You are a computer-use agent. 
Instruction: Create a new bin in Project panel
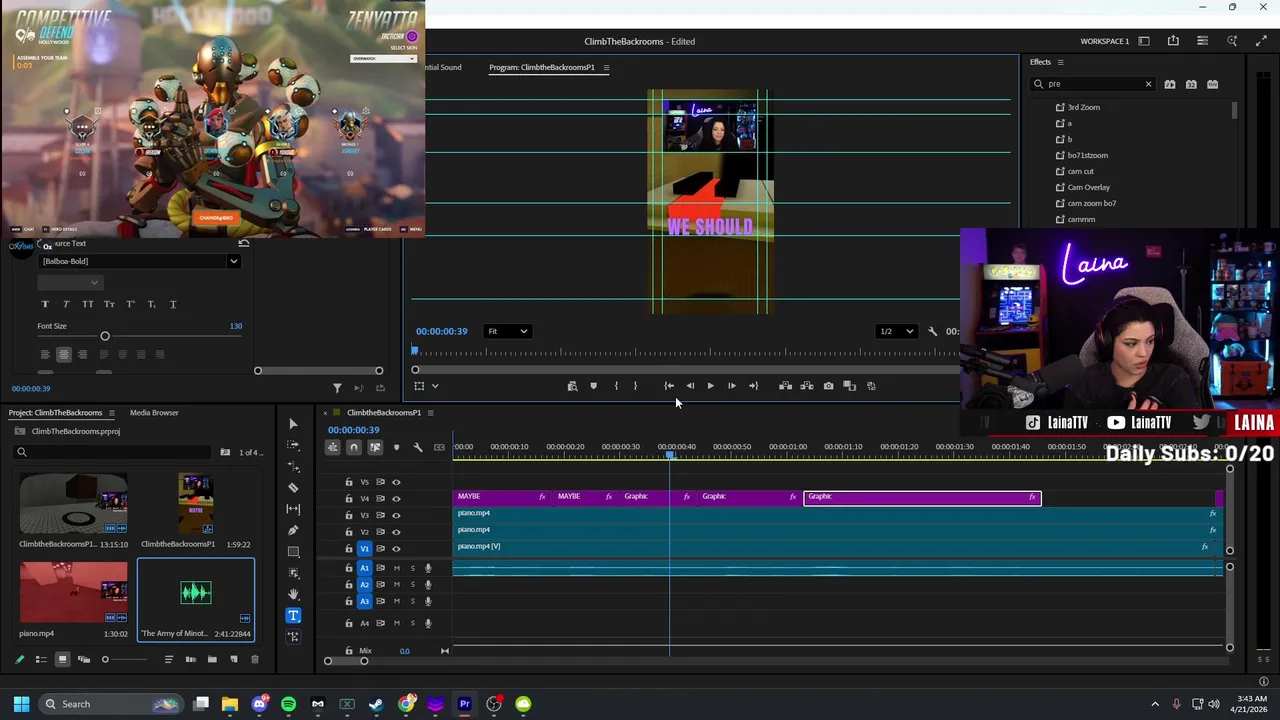coord(212,659)
